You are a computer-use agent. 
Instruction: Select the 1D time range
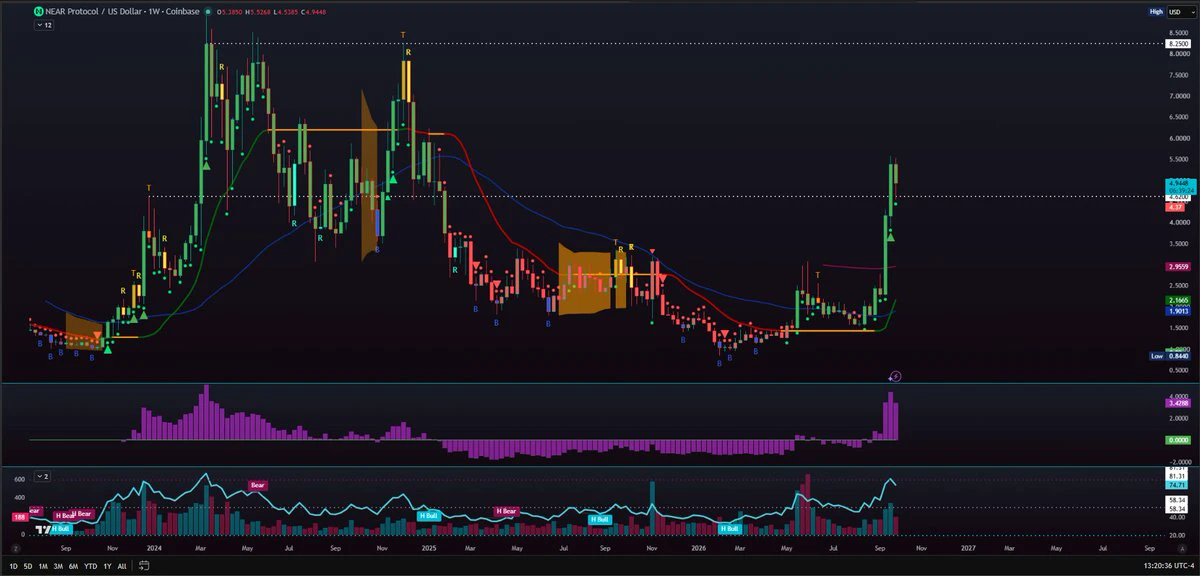[13, 566]
